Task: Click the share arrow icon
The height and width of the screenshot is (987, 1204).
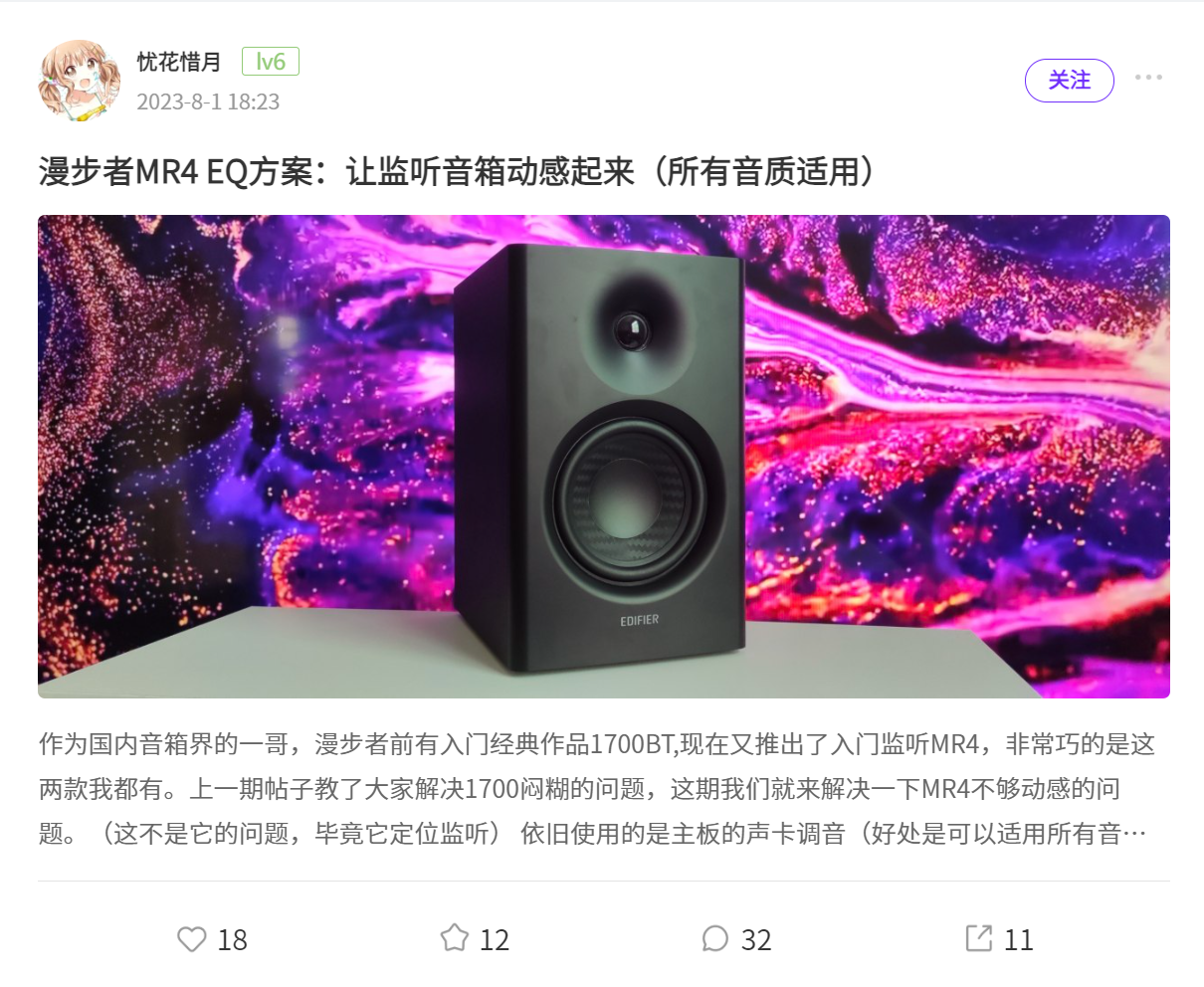Action: (979, 938)
